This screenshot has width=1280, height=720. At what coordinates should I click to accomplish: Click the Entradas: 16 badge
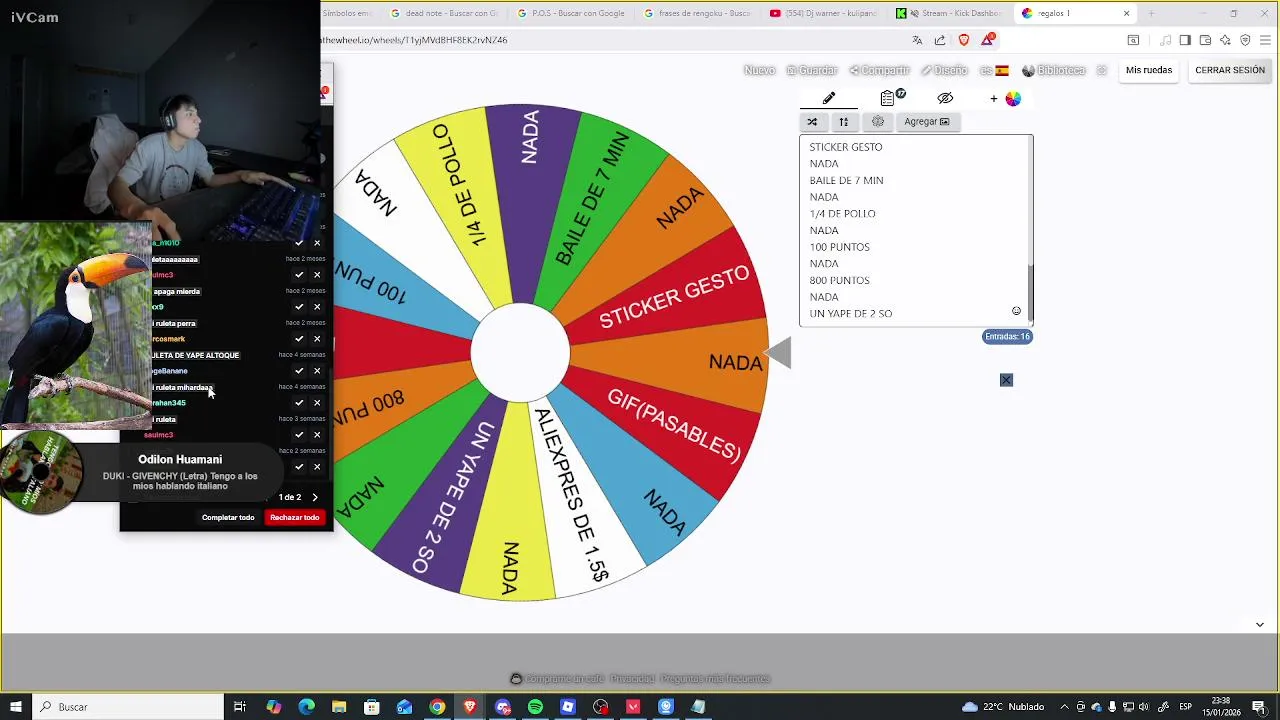1007,336
